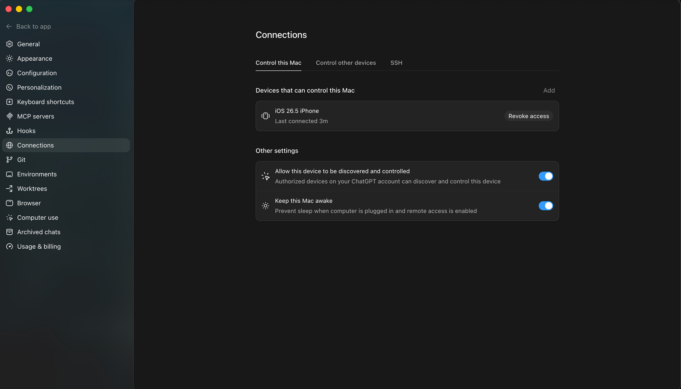This screenshot has width=681, height=389.
Task: Click the Computer use cursor icon
Action: [x=10, y=218]
